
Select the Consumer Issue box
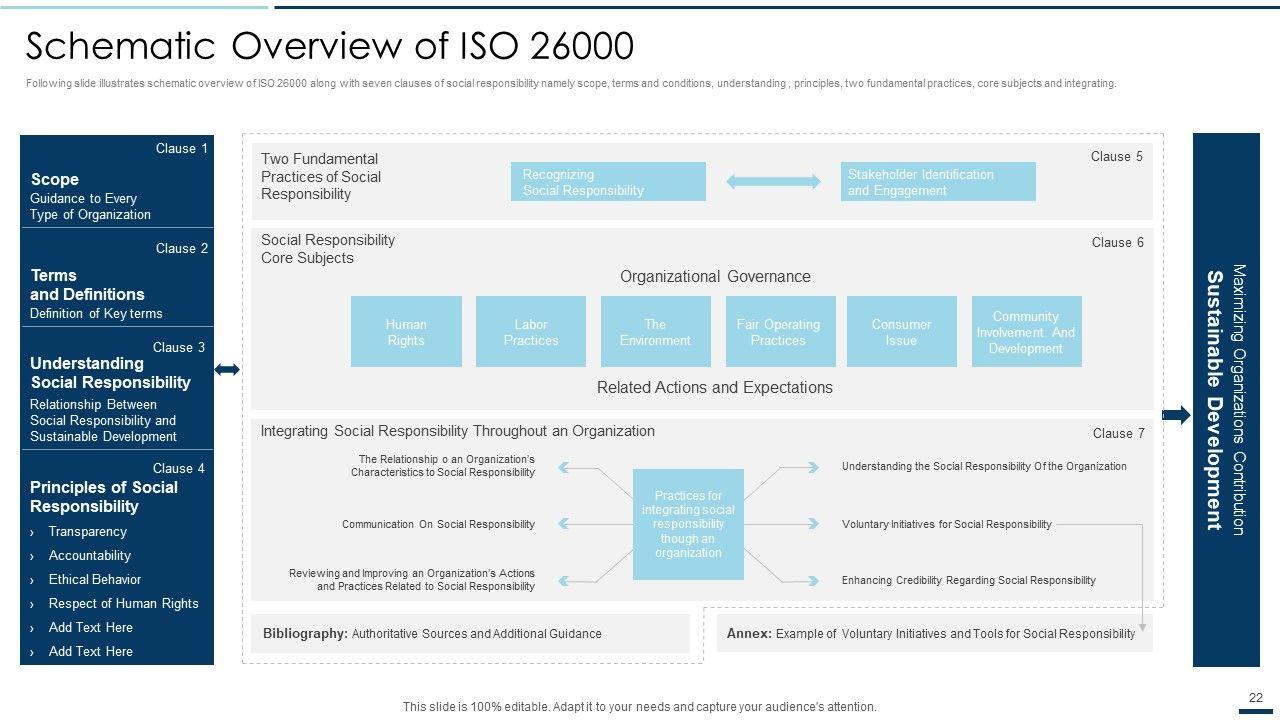(902, 331)
